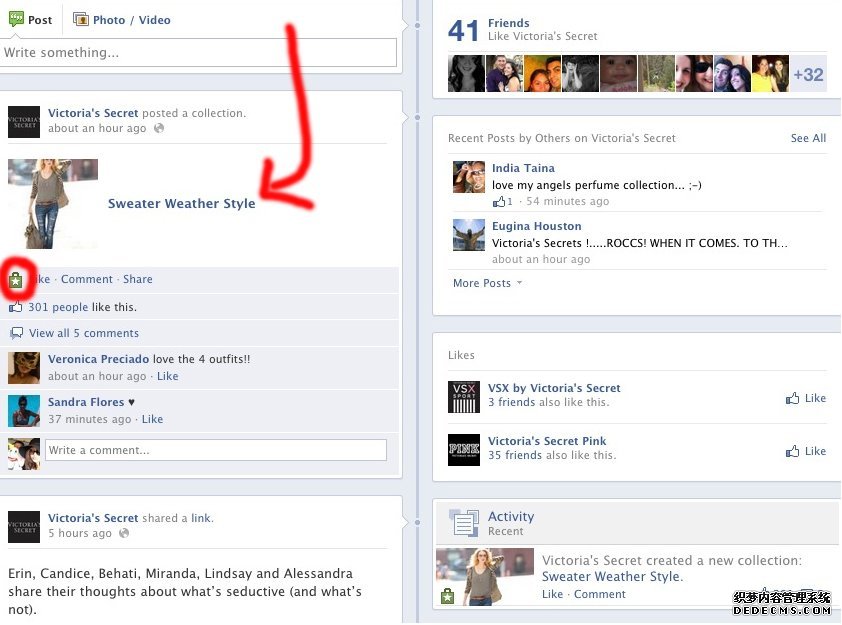Like the new collection in Activity

[552, 594]
